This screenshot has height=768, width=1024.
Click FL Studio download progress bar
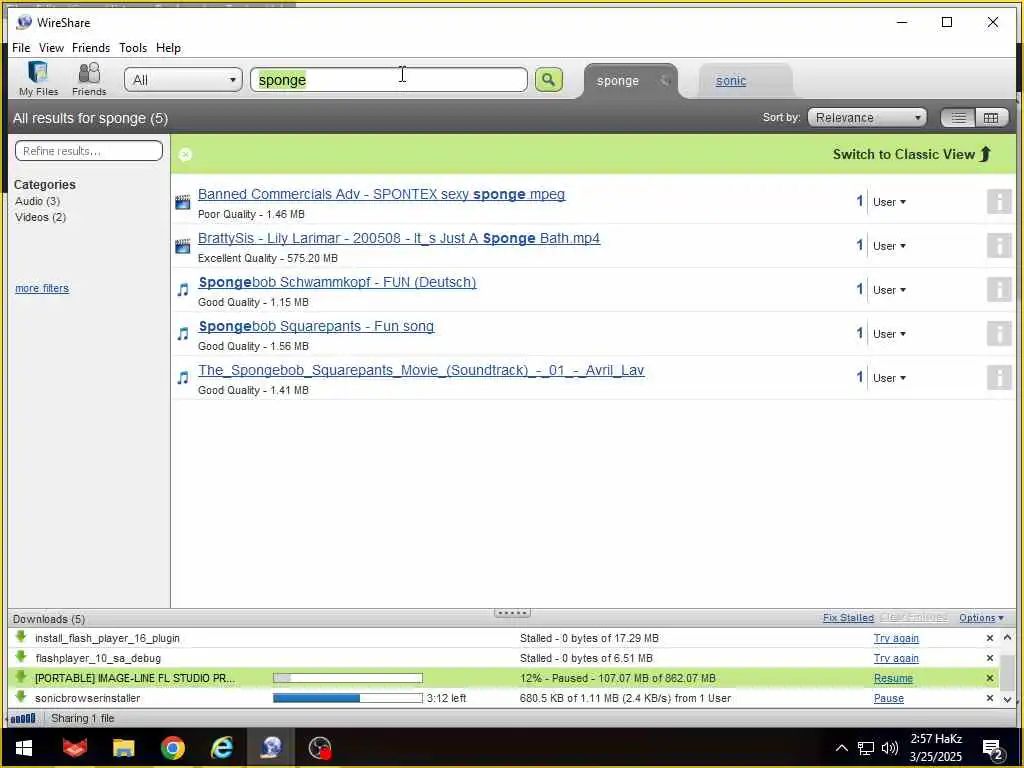347,679
